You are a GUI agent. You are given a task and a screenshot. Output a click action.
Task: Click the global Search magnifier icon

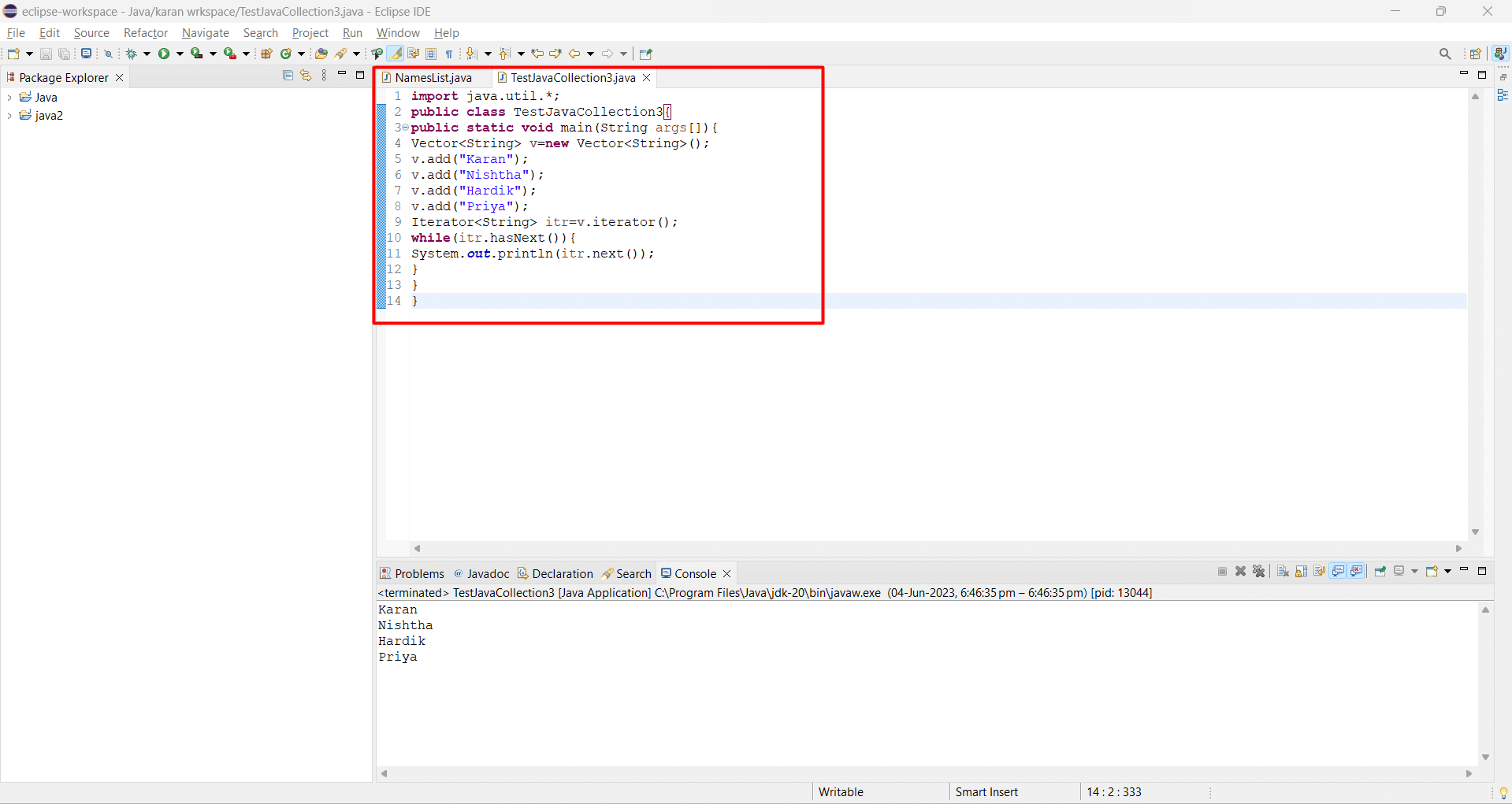tap(1444, 54)
